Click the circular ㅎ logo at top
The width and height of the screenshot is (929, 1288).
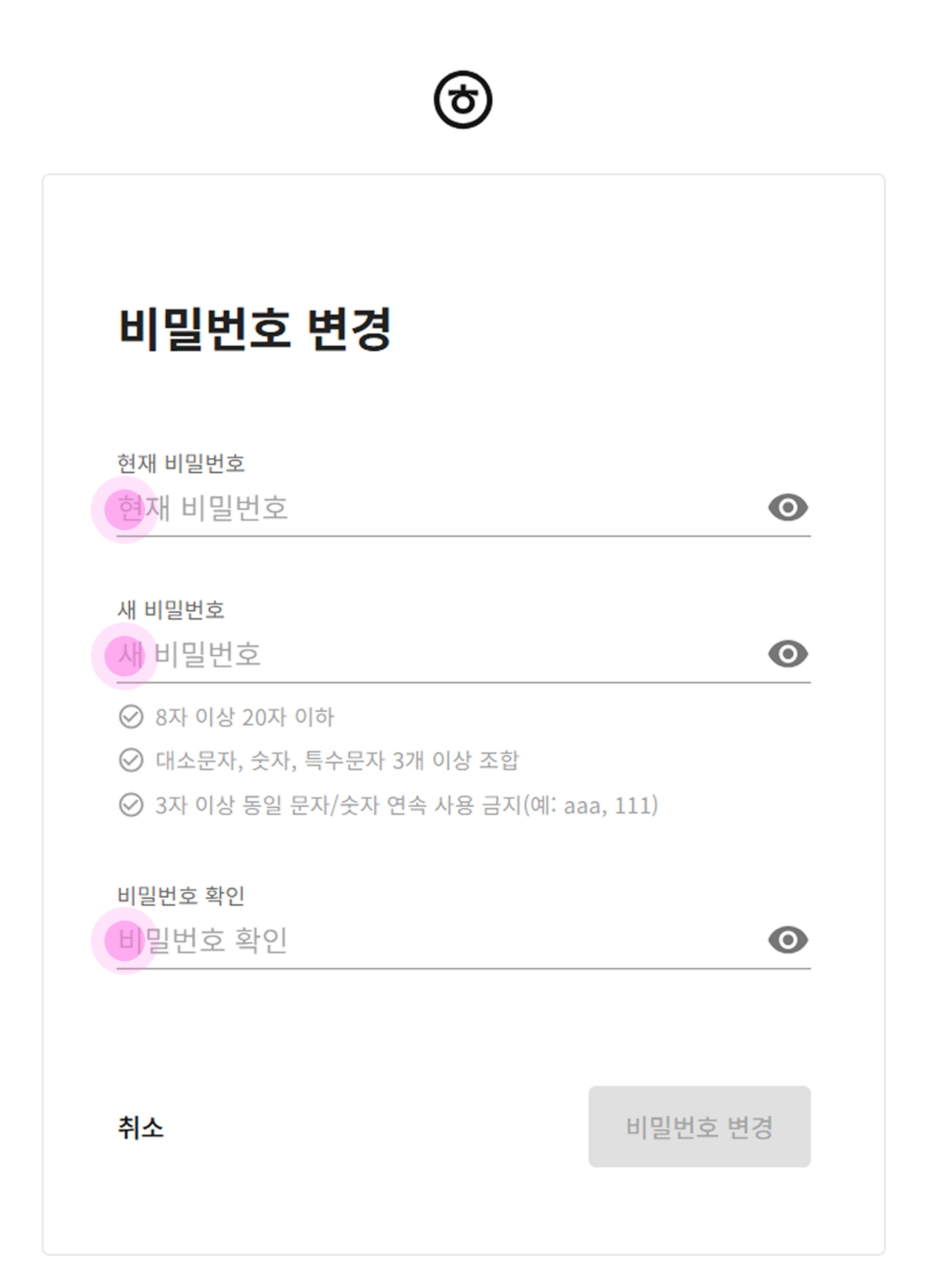(463, 100)
